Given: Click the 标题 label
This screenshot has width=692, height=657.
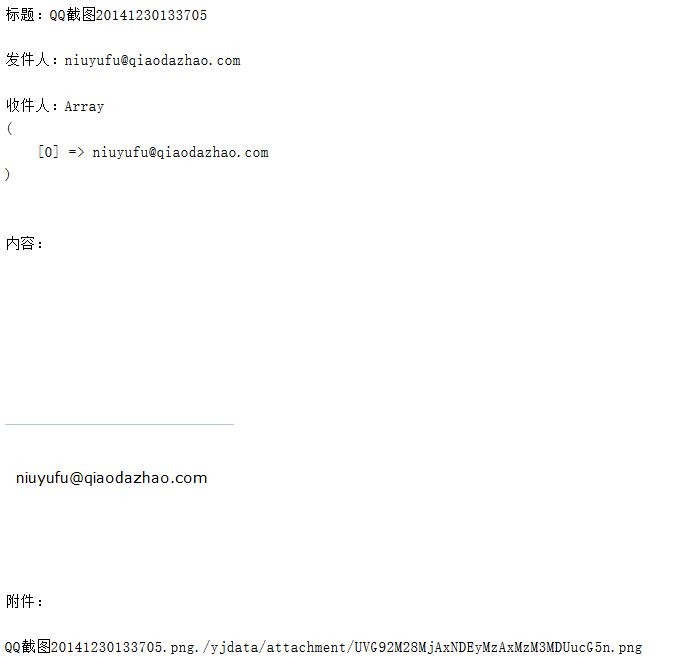Looking at the screenshot, I should click(20, 15).
